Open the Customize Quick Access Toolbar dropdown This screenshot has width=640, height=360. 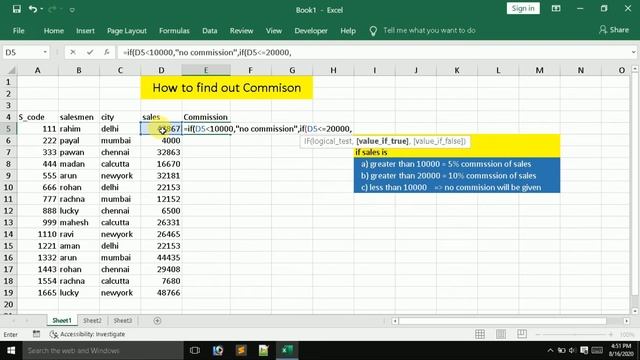(x=72, y=9)
